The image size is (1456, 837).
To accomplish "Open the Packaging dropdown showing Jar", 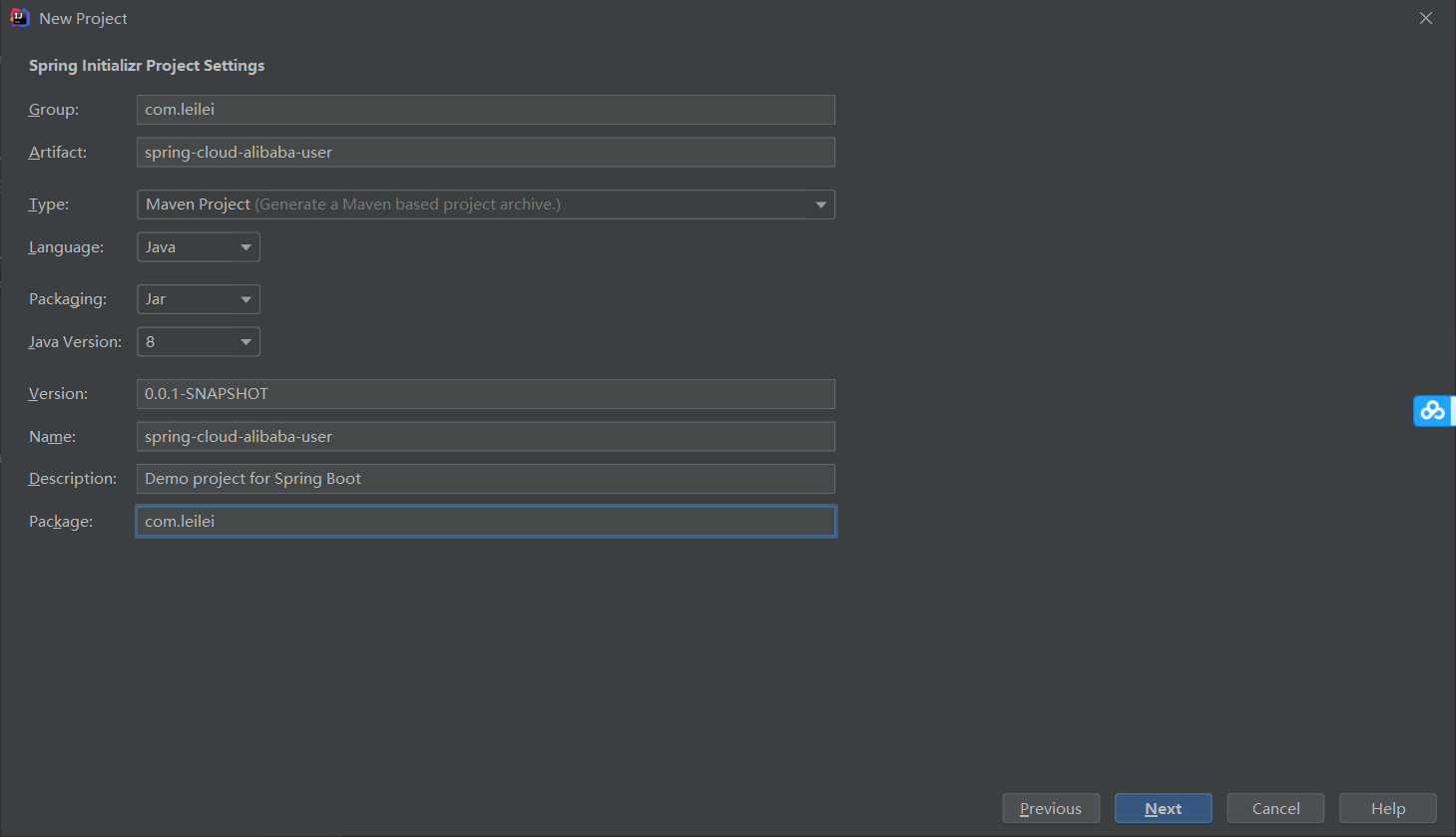I will [199, 299].
